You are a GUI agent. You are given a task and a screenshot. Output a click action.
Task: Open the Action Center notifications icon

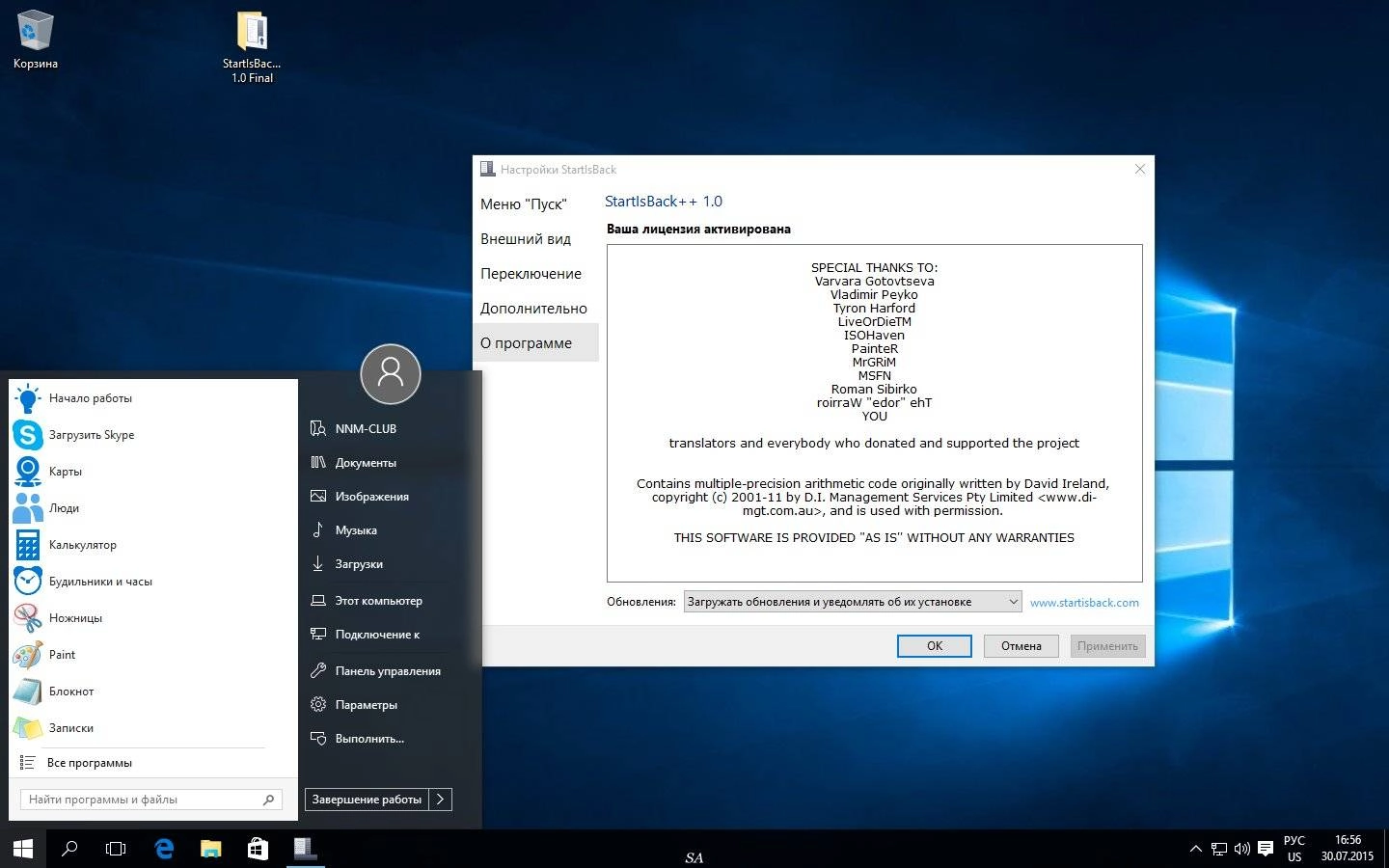pos(1266,849)
